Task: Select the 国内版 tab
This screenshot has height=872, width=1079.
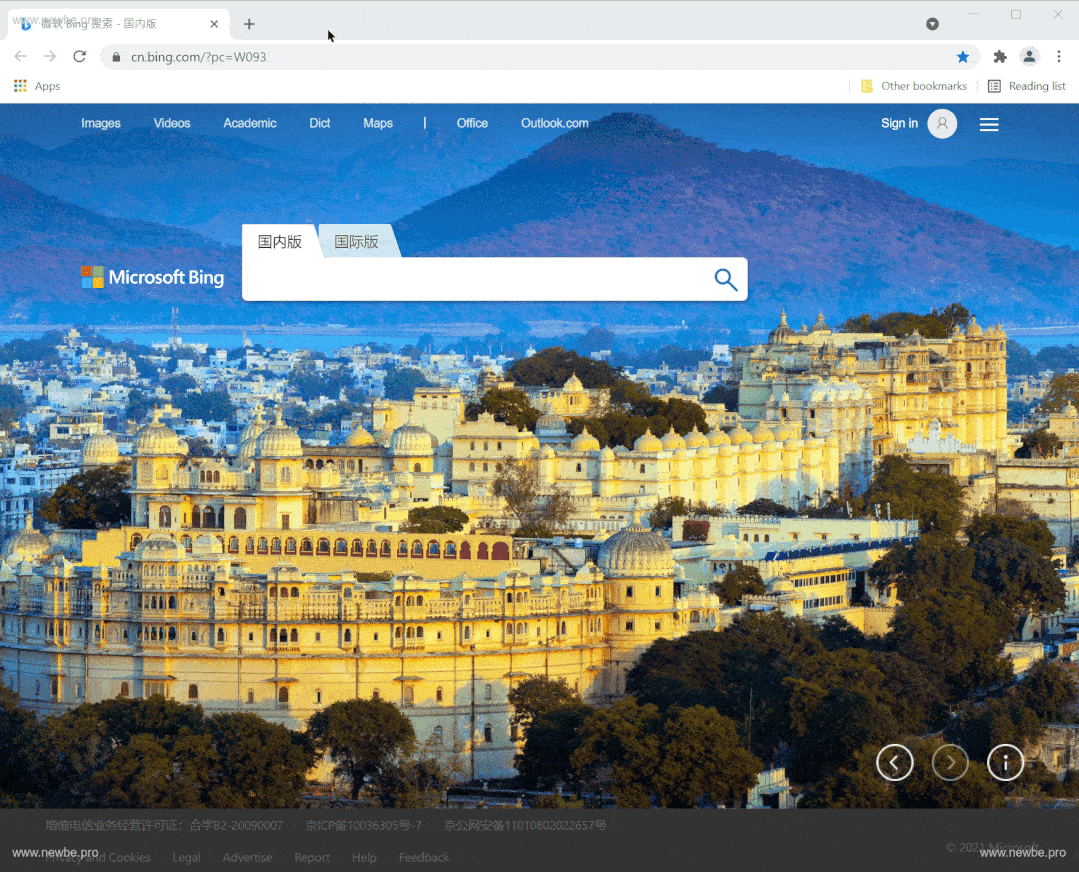Action: 280,242
